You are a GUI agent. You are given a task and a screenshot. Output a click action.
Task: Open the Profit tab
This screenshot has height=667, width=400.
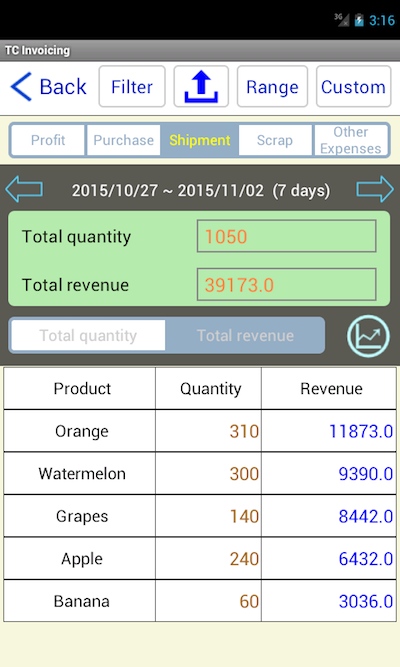pyautogui.click(x=48, y=140)
